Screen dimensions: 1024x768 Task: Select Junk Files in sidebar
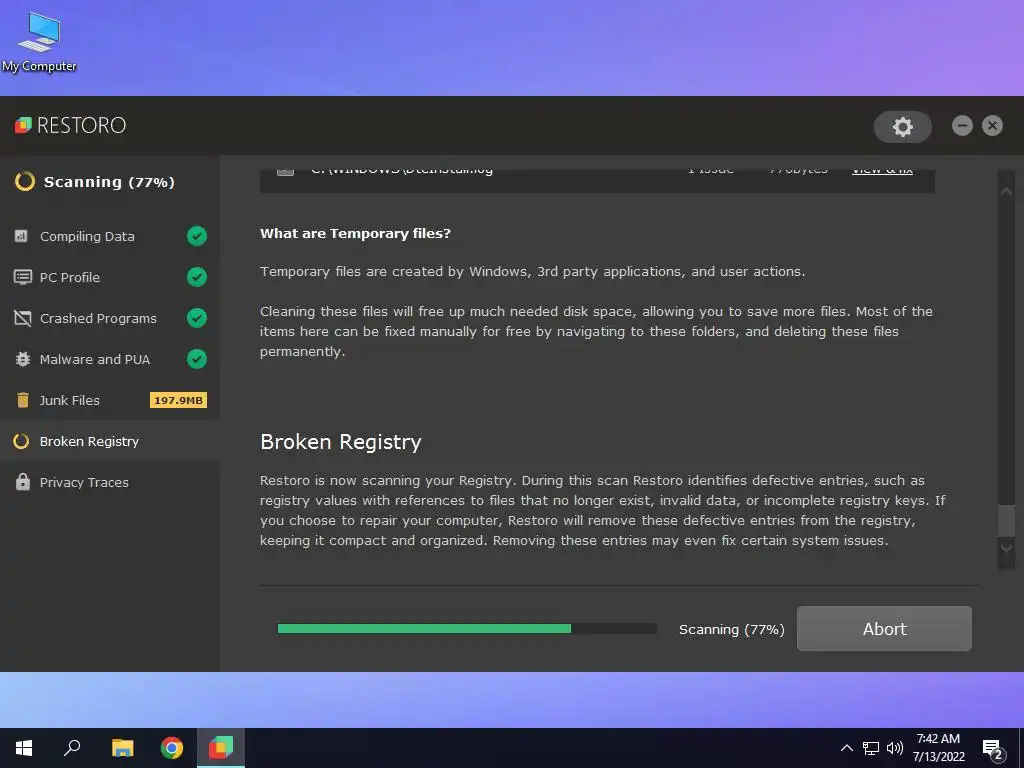(110, 400)
